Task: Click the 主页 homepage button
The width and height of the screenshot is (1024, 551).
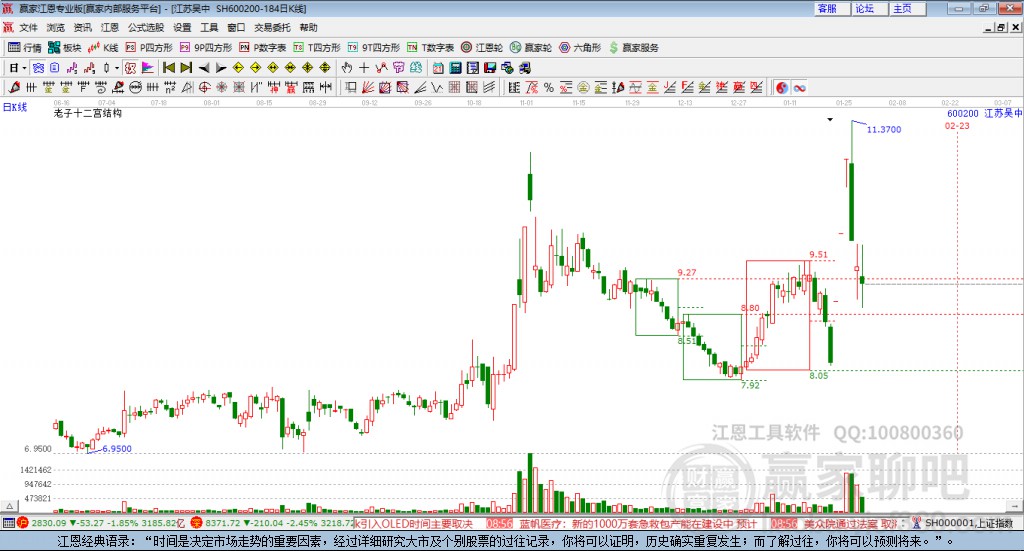Action: coord(908,8)
